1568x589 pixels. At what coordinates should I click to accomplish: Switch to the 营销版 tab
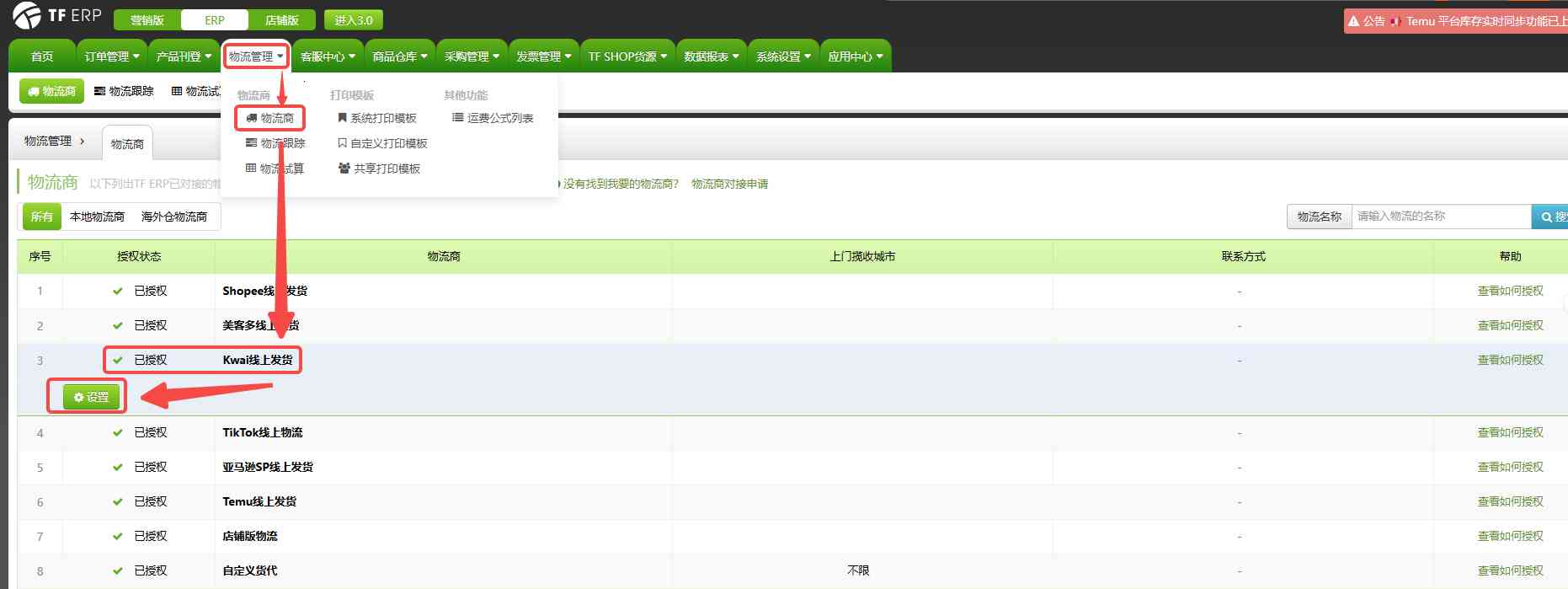(147, 20)
